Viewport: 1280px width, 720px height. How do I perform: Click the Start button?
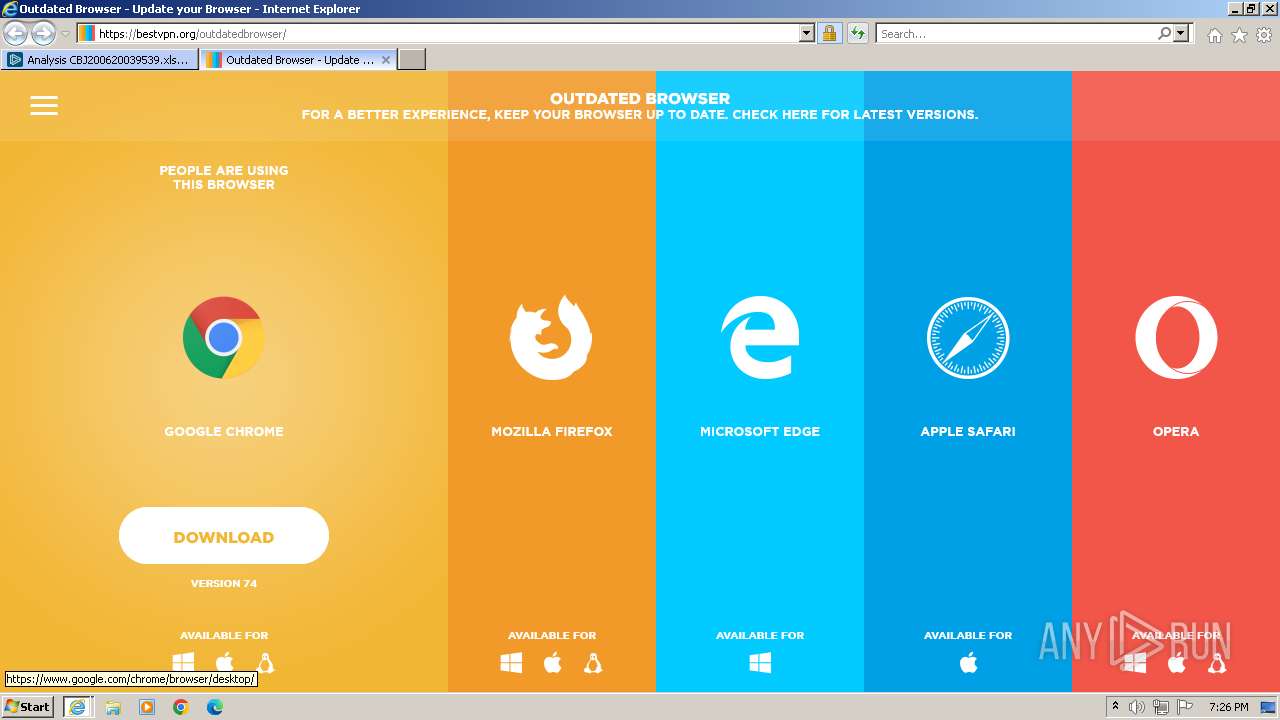coord(27,707)
